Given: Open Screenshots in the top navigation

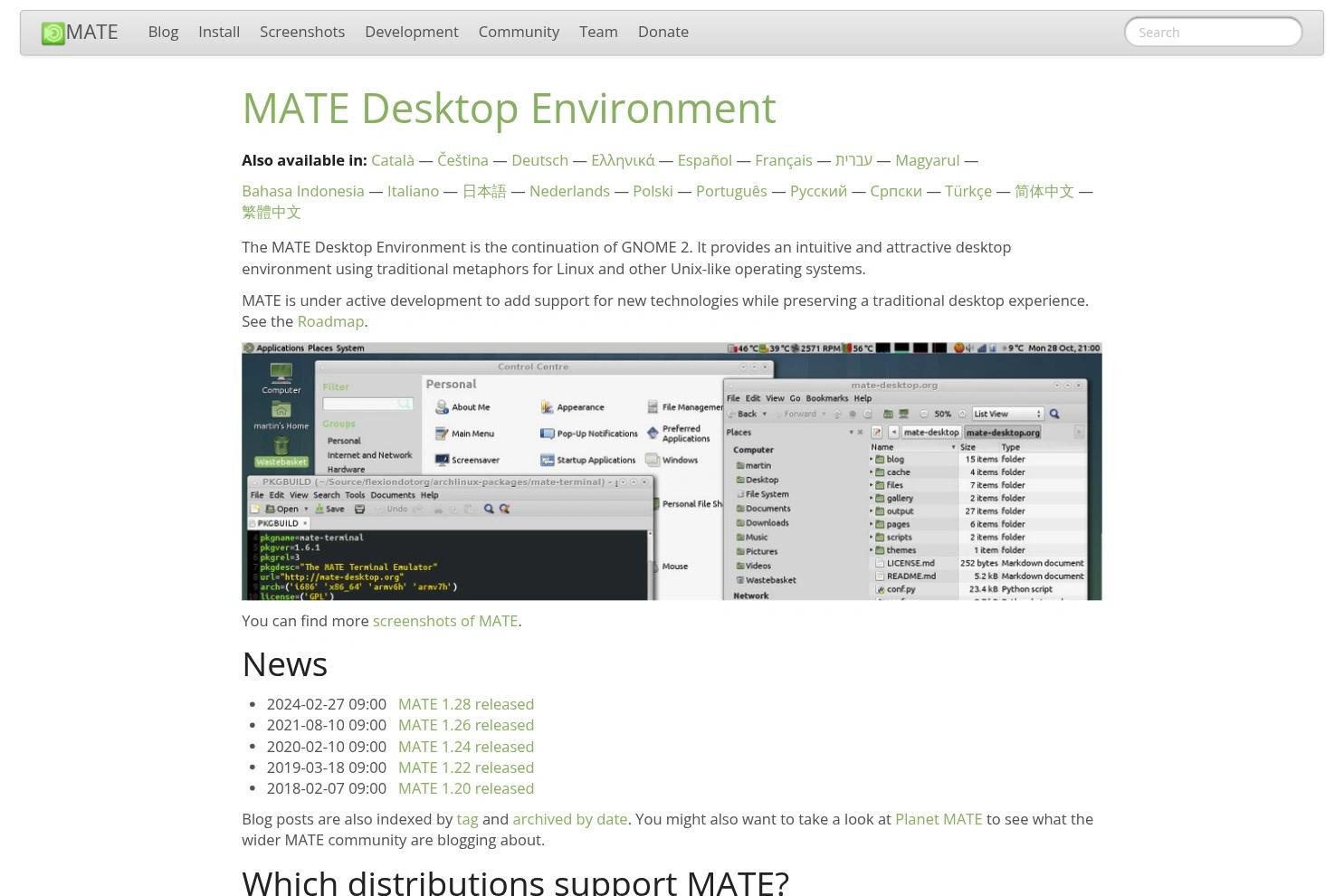Looking at the screenshot, I should coord(302,32).
